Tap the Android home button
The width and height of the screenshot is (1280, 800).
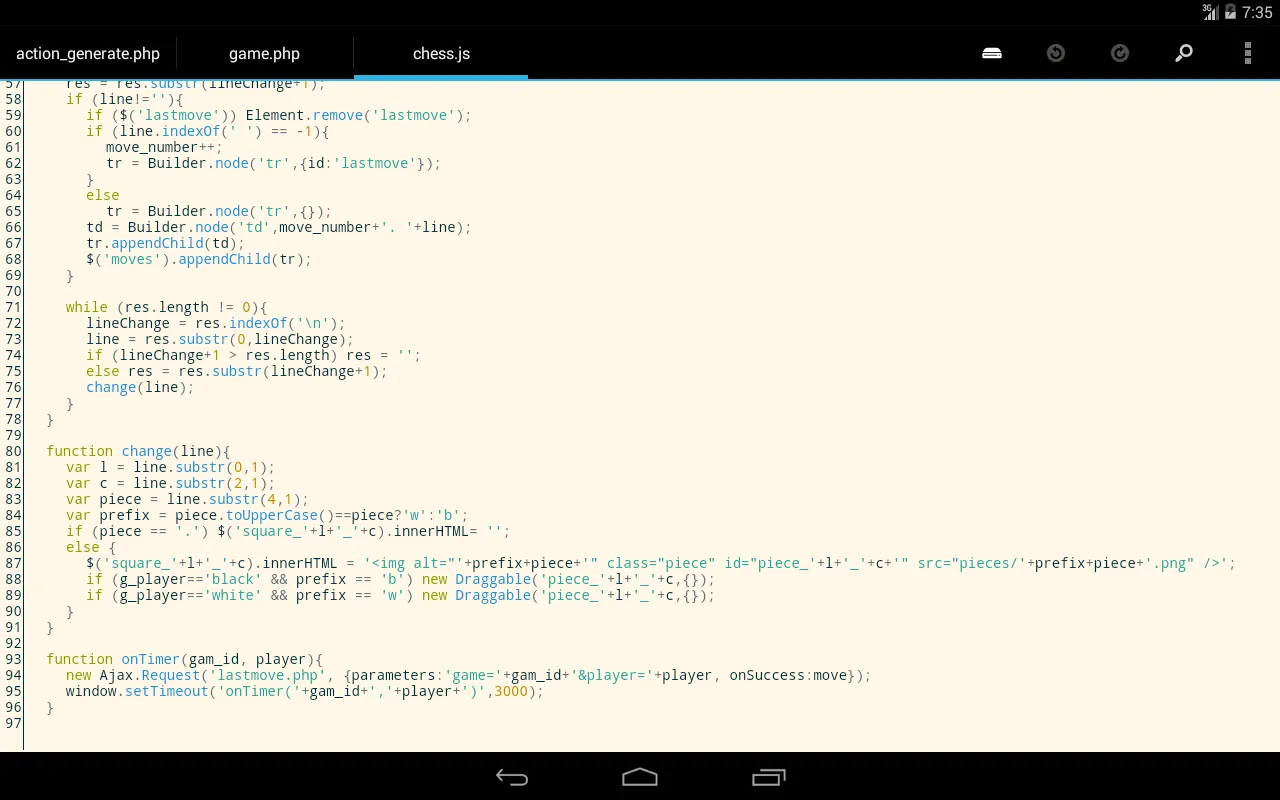(x=640, y=777)
